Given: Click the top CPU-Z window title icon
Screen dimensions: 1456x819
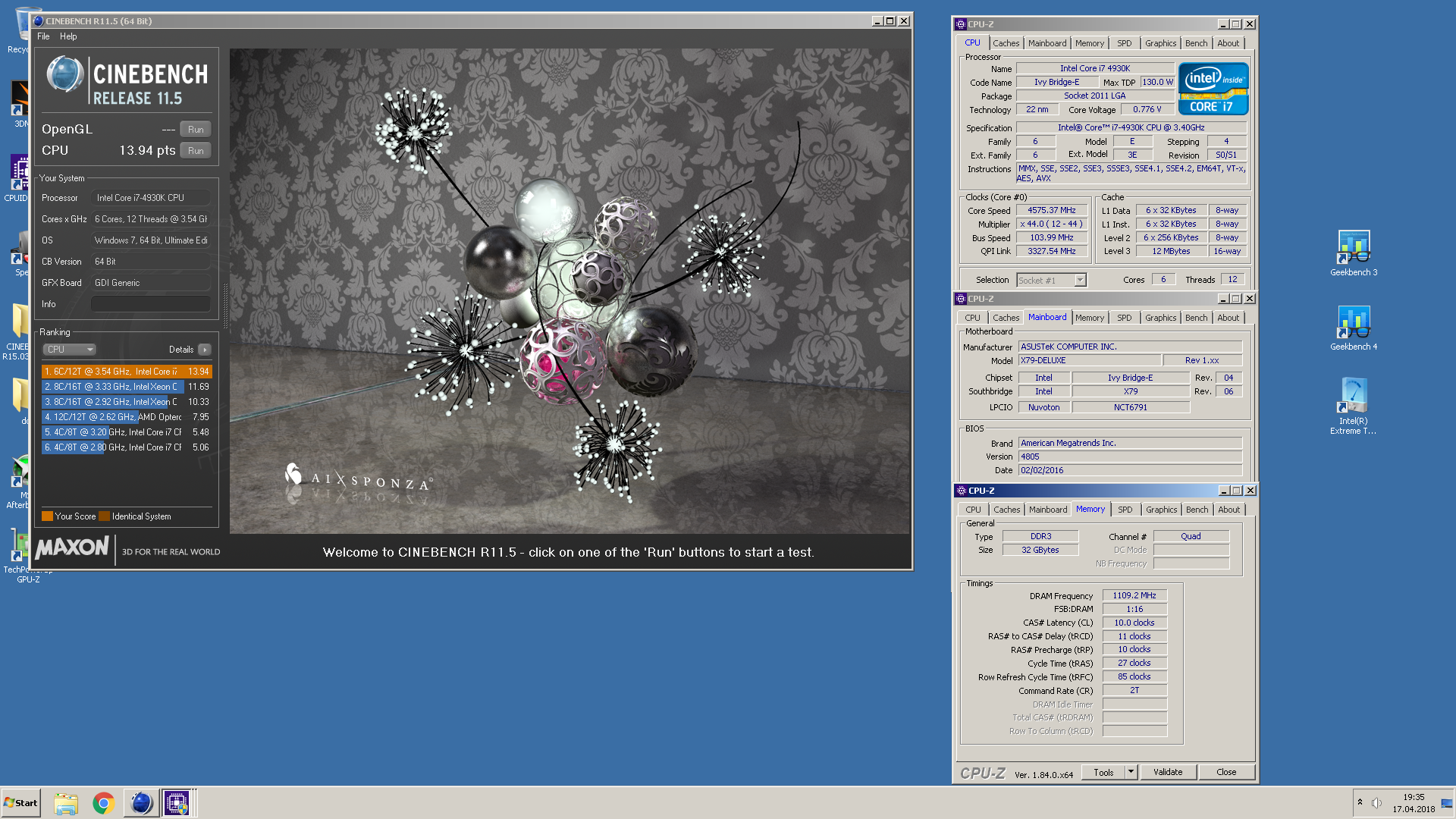Looking at the screenshot, I should tap(961, 24).
